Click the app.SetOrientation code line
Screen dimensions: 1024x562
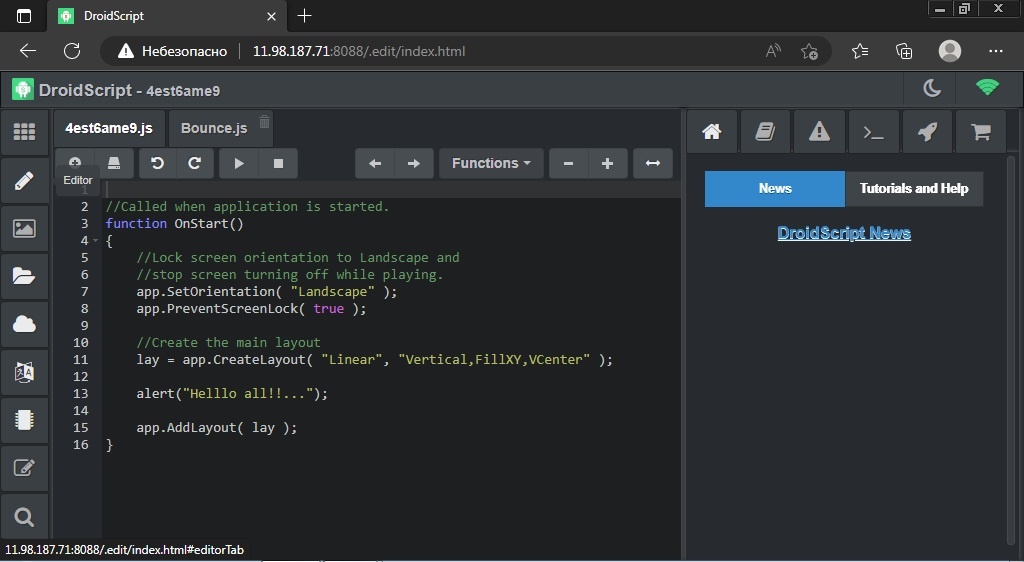click(x=266, y=292)
